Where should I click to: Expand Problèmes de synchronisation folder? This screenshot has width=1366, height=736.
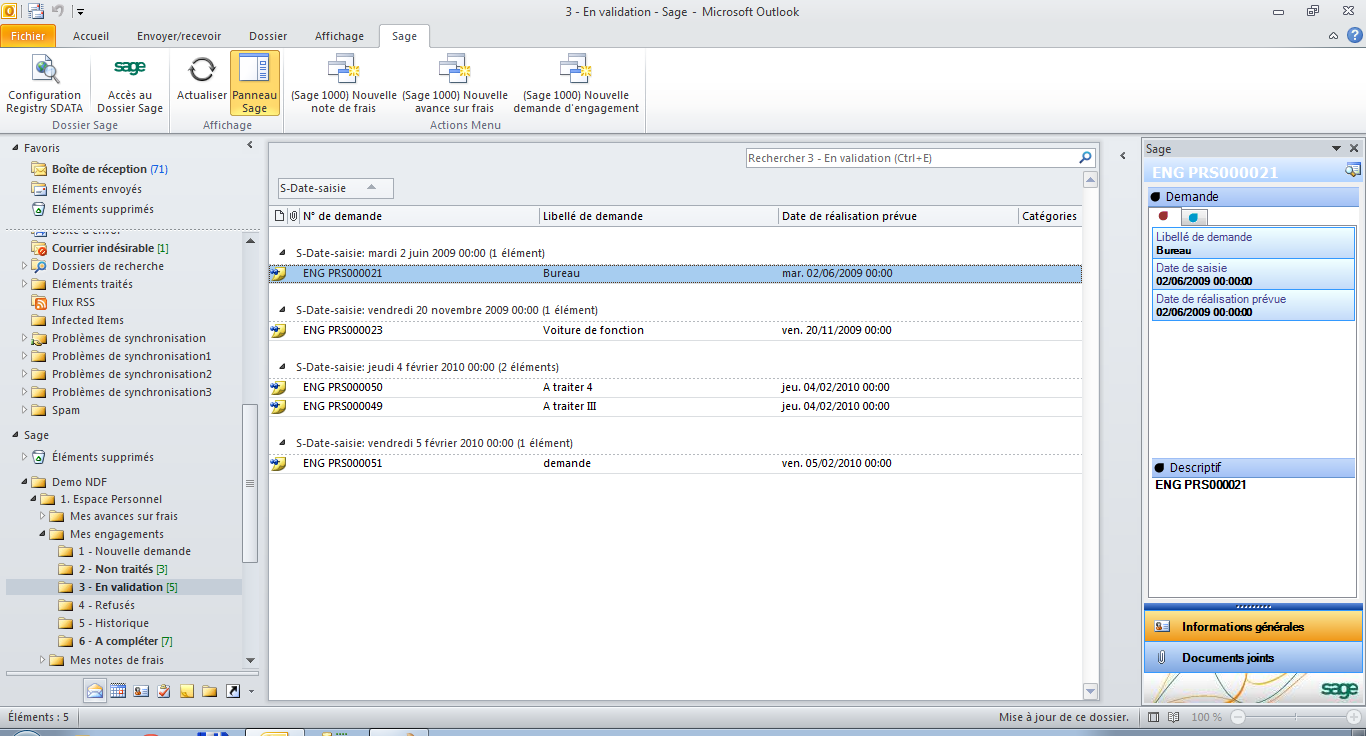(25, 338)
